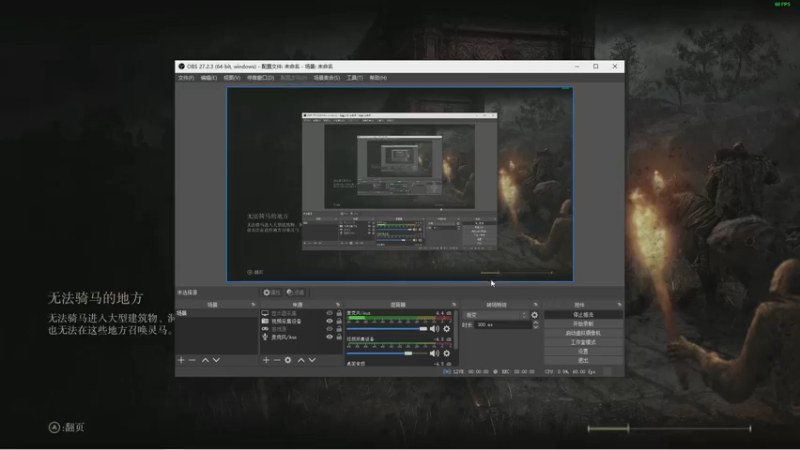Move selected scene down with arrow
This screenshot has width=800, height=450.
(x=217, y=360)
